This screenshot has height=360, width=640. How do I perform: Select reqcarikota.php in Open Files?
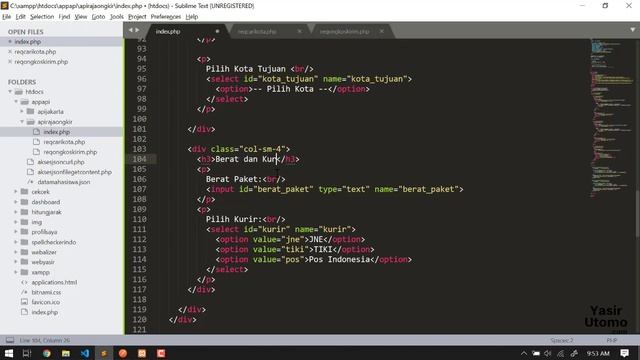(35, 52)
